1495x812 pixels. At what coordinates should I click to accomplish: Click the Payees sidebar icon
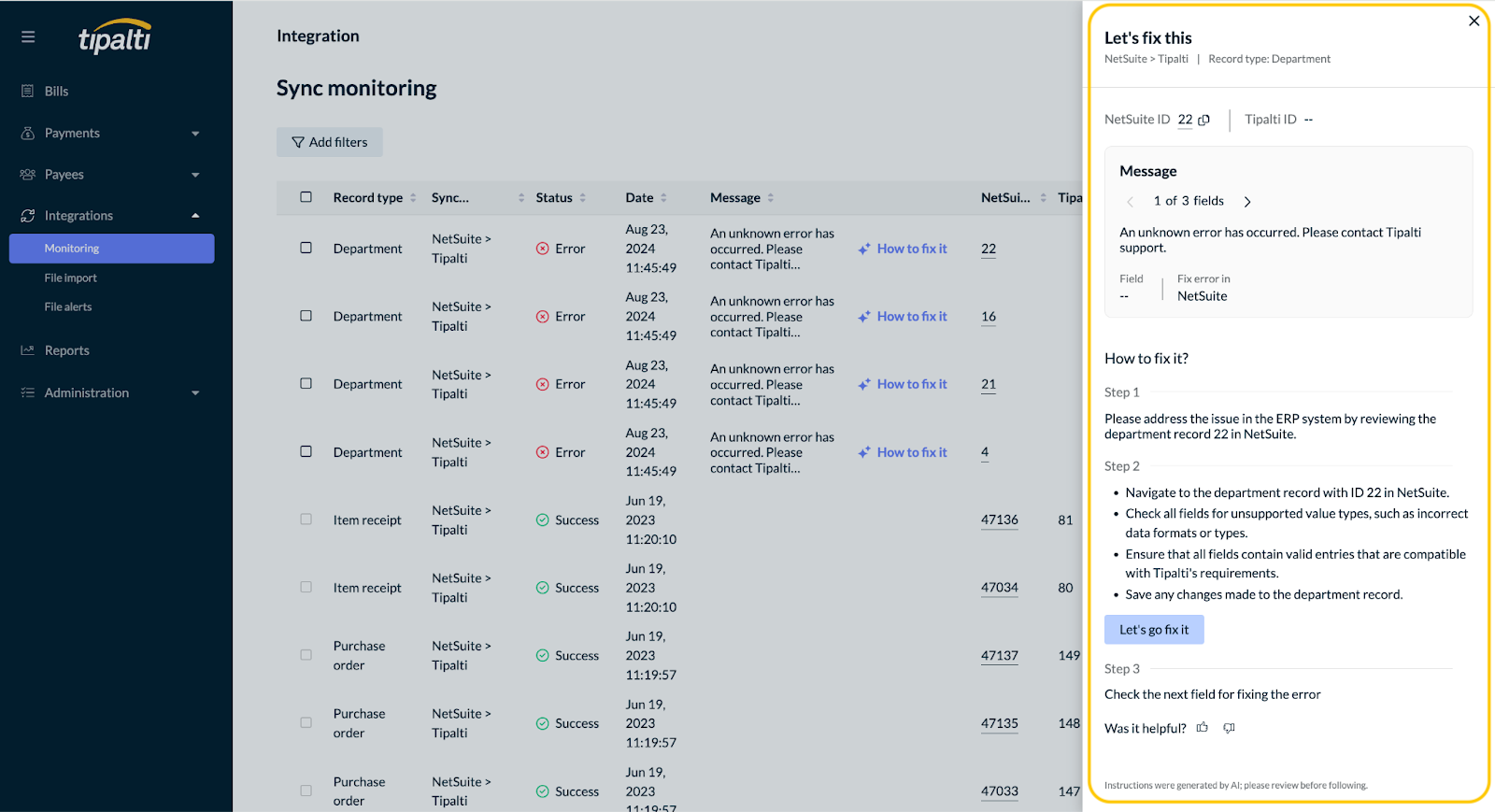pos(27,174)
